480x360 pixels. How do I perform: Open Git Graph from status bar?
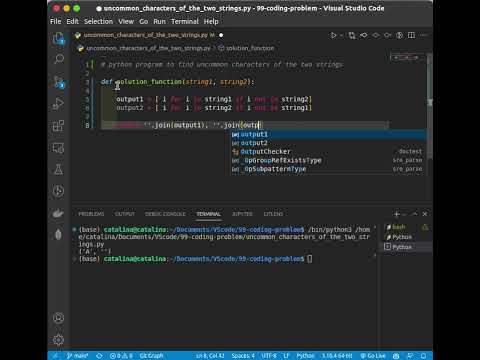point(151,356)
